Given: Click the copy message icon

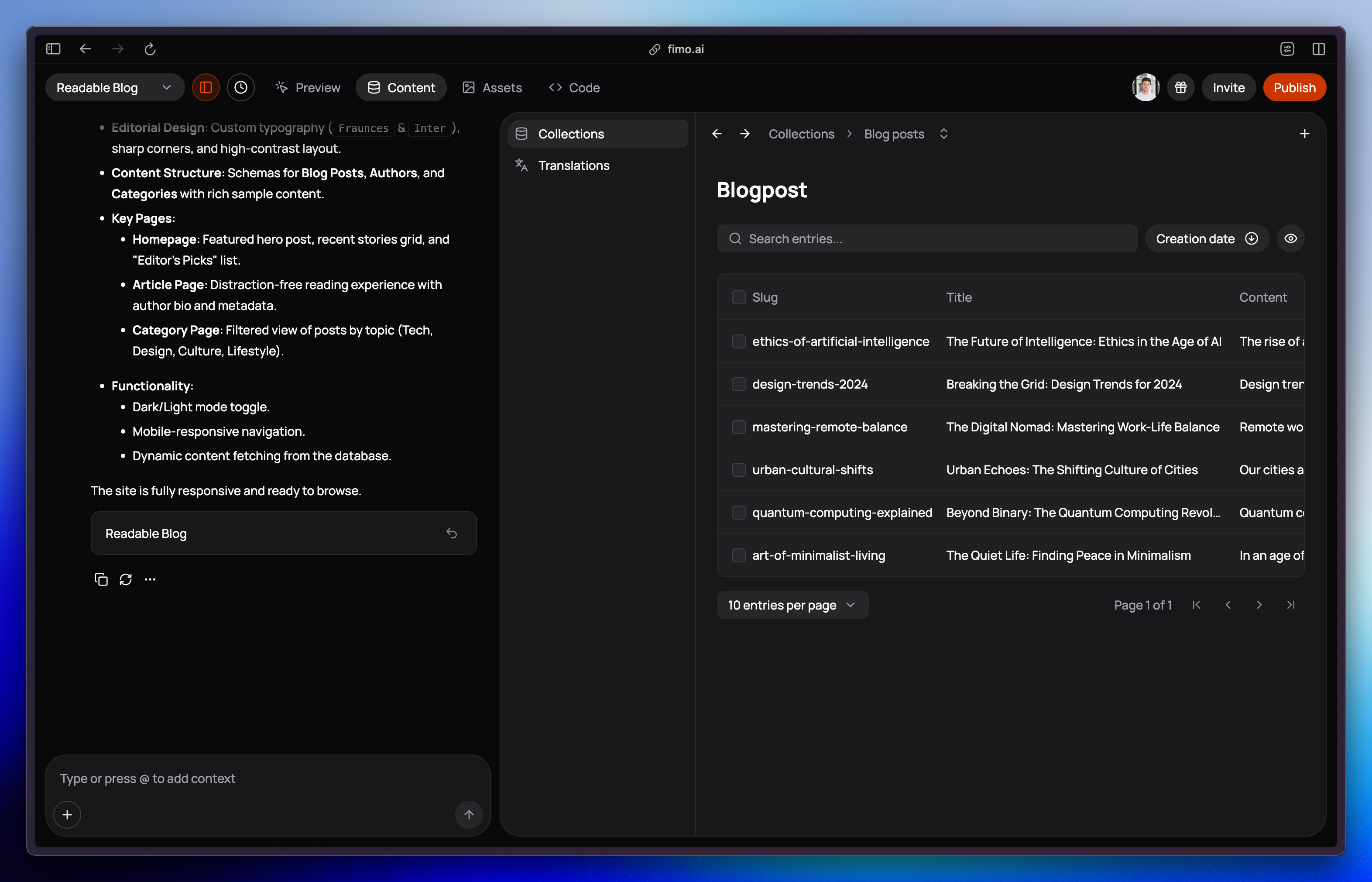Looking at the screenshot, I should (x=101, y=579).
